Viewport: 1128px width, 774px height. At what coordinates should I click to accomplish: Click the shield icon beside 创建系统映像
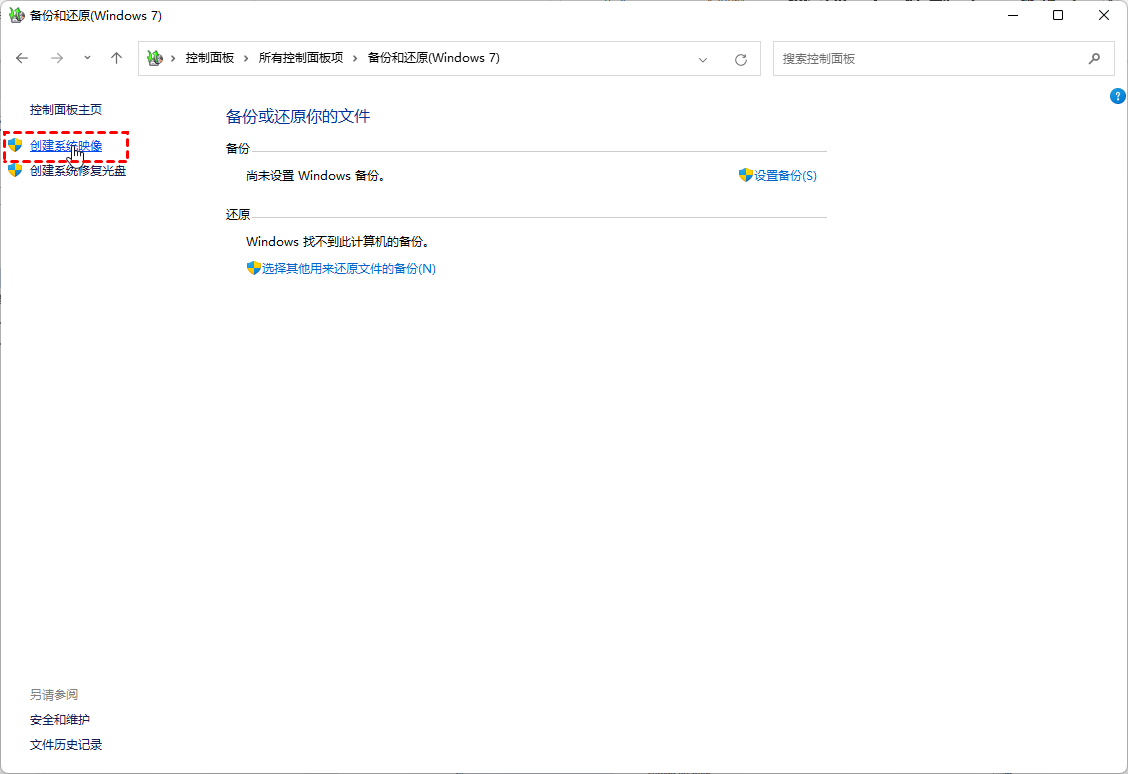coord(14,145)
